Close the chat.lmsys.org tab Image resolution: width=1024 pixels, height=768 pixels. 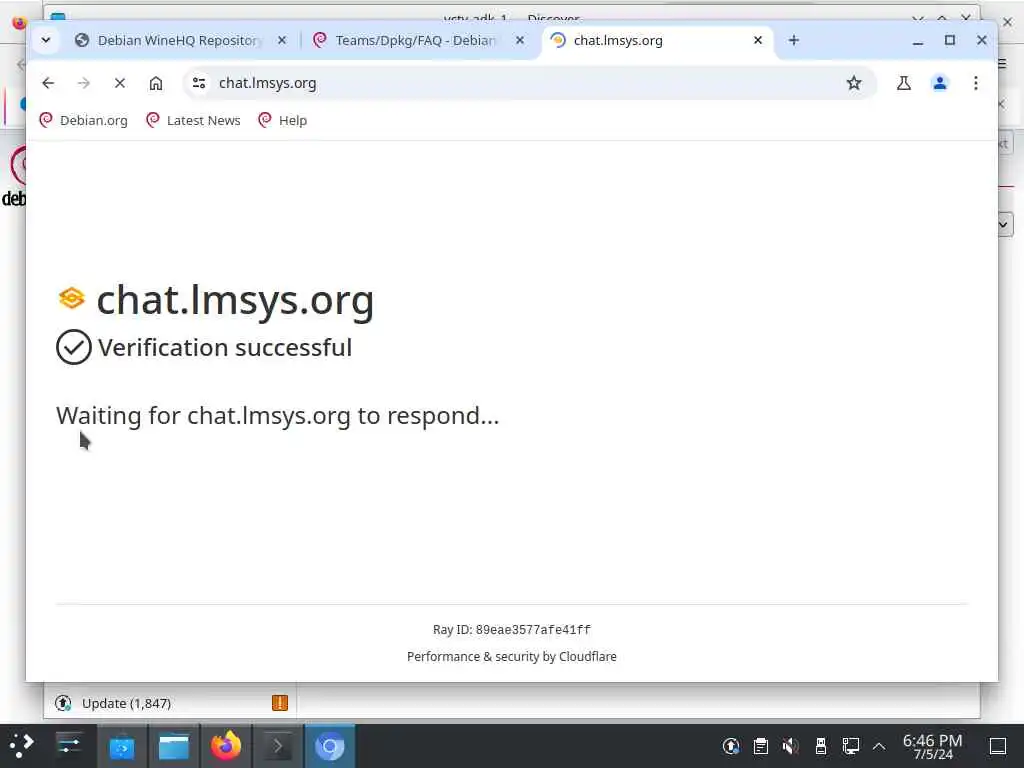[x=758, y=40]
